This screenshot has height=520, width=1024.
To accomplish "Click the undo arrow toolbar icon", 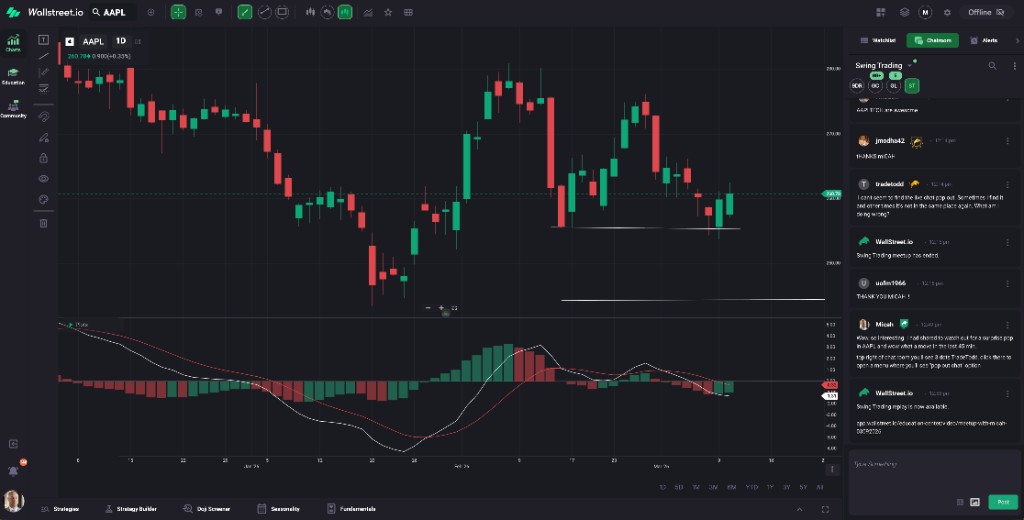I will pyautogui.click(x=327, y=12).
